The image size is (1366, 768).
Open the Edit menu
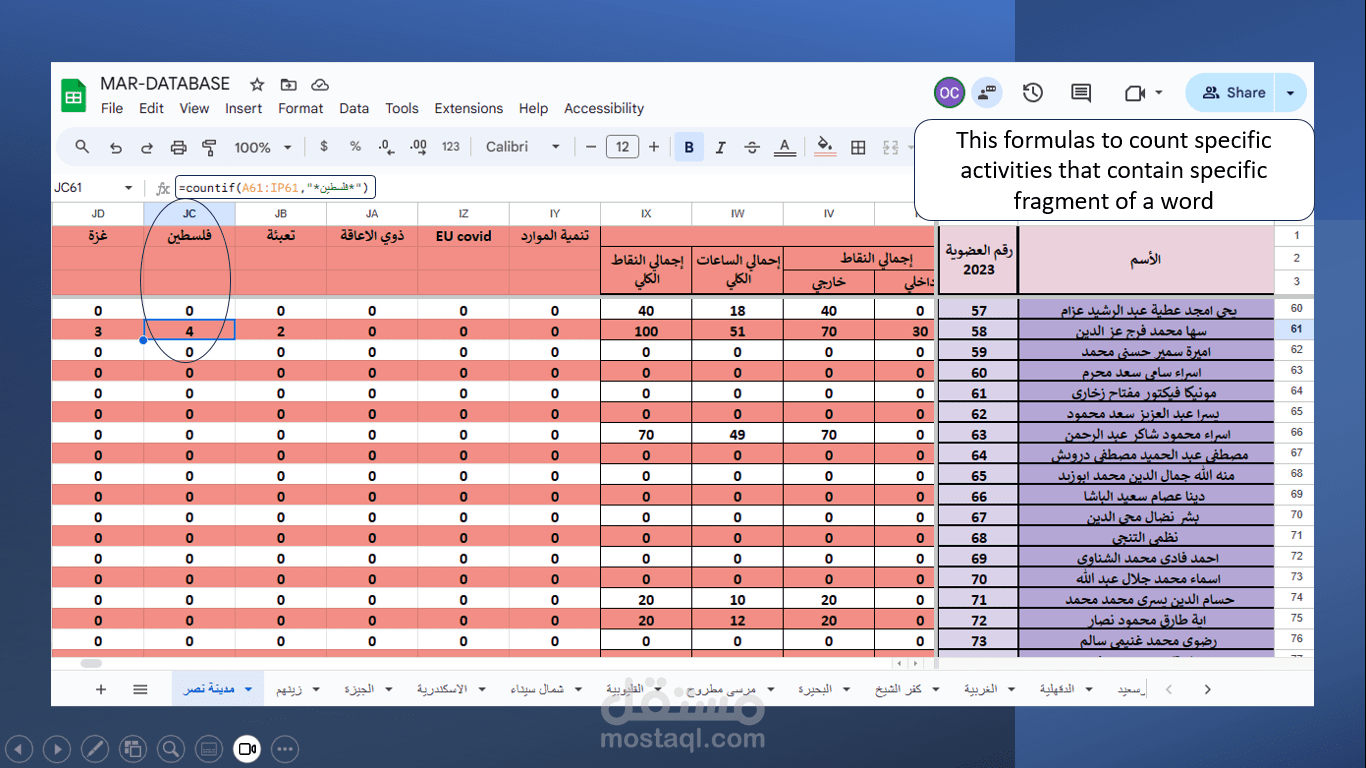tap(151, 108)
